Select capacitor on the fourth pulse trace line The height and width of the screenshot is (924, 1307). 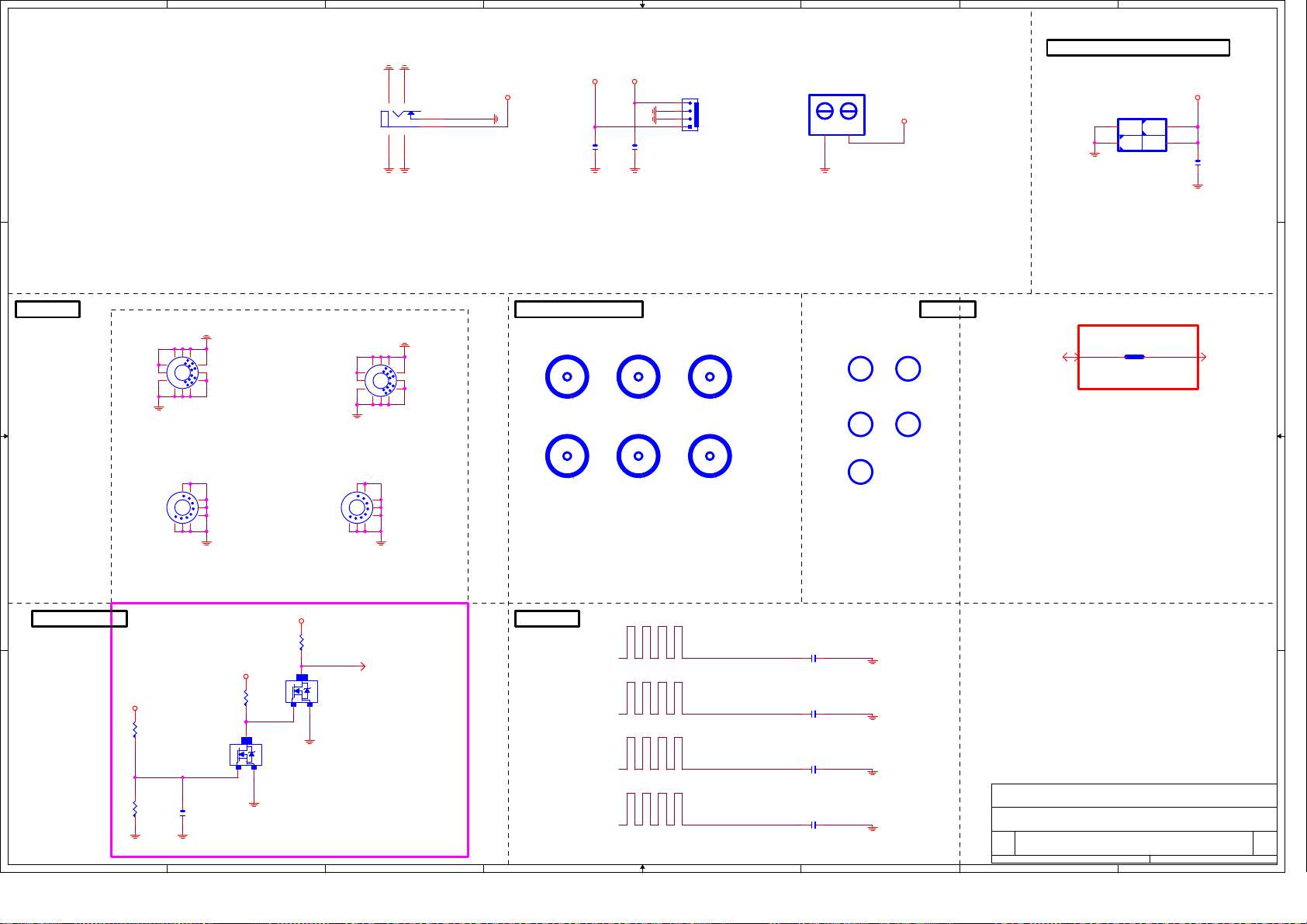813,825
